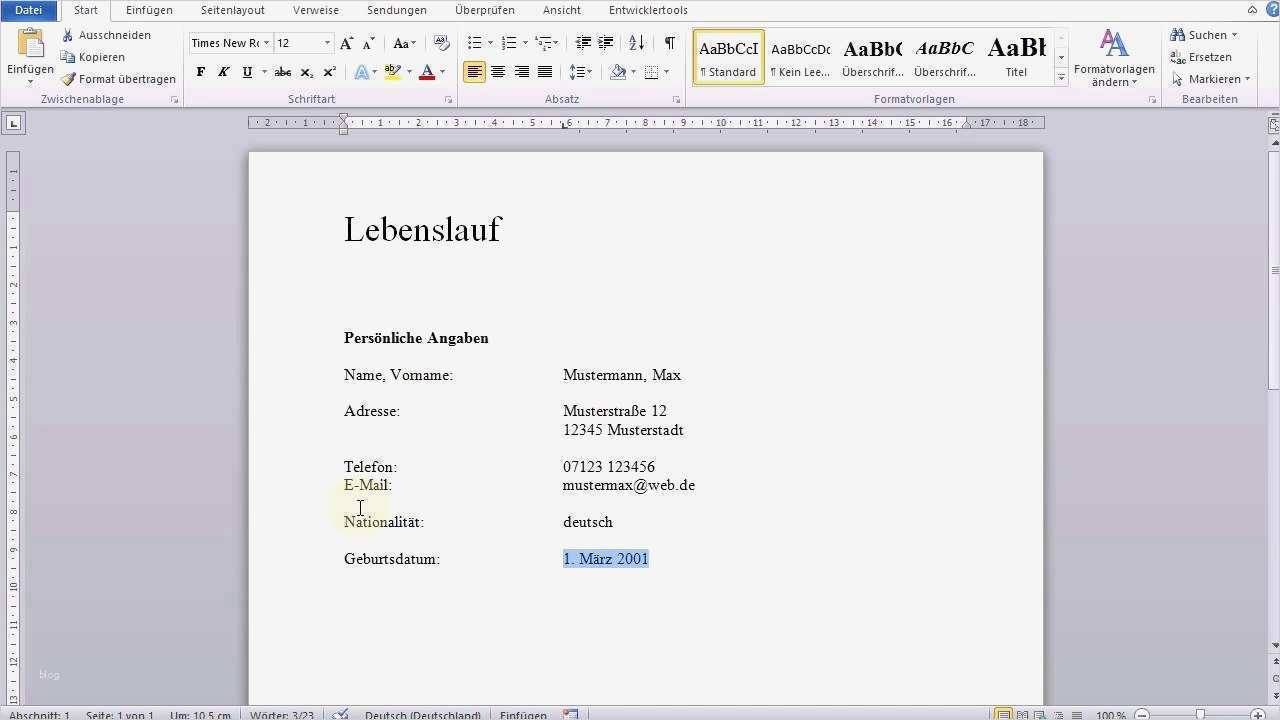Sort text using the A-Z sort icon

click(635, 43)
